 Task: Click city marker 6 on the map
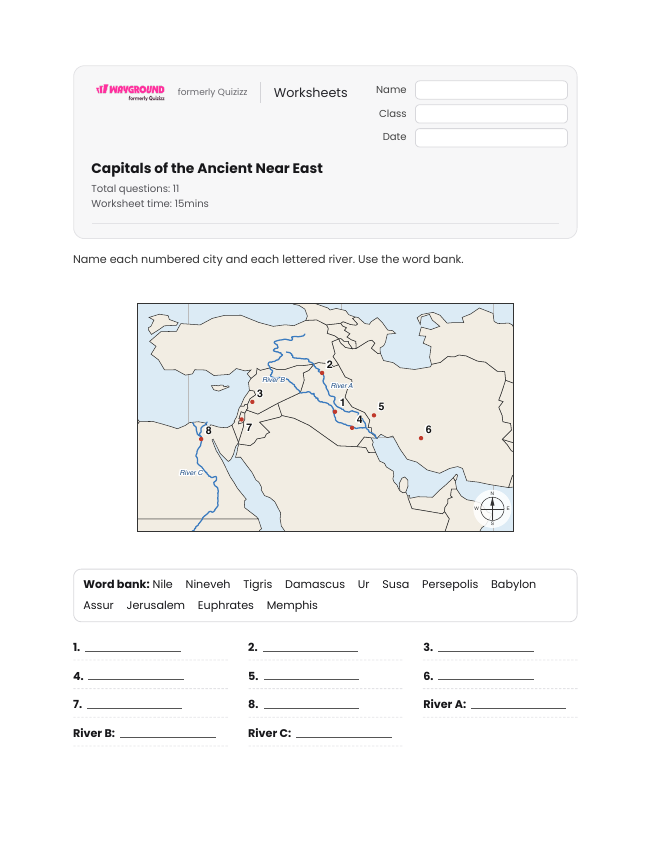point(421,438)
